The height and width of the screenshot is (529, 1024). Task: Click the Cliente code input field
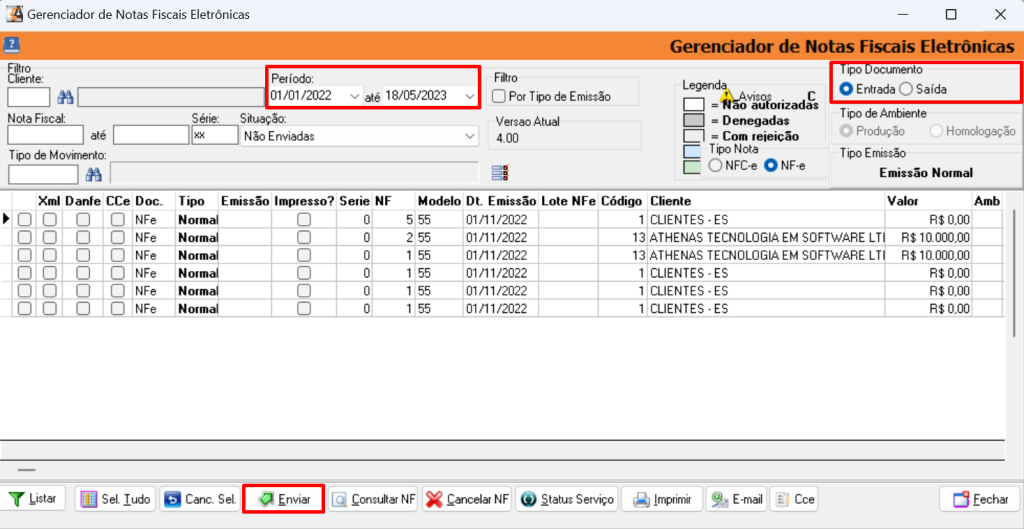(29, 97)
